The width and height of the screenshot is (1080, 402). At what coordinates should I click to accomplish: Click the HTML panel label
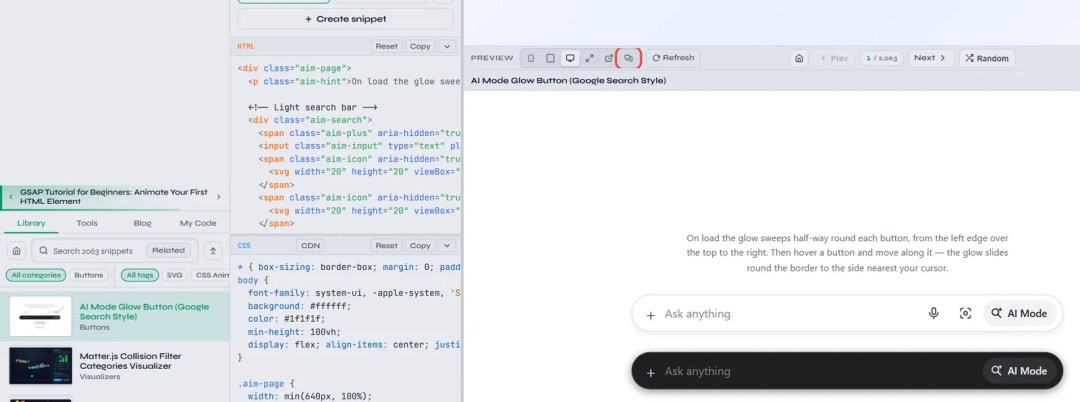tap(246, 47)
